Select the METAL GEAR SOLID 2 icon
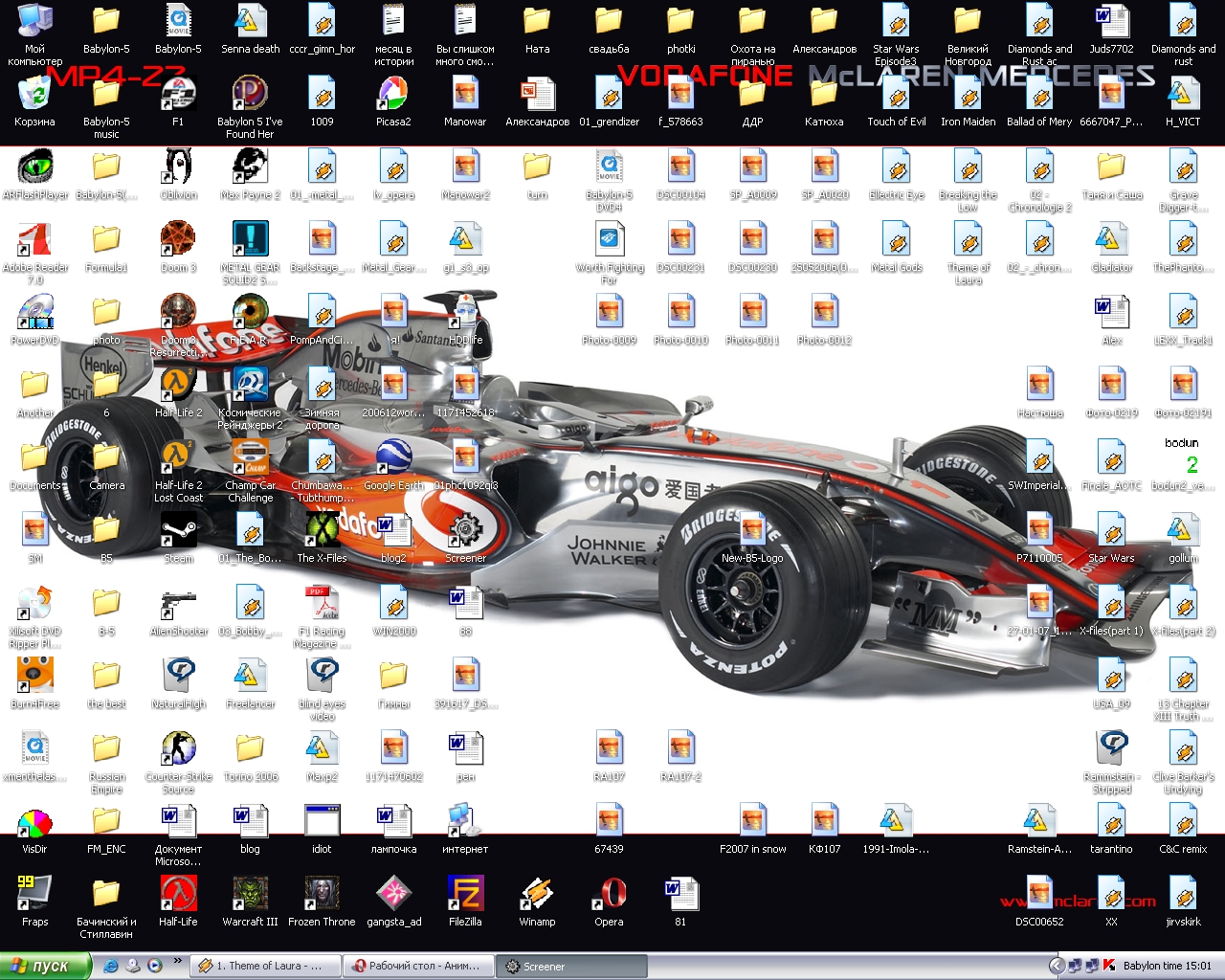The image size is (1225, 980). pos(250,253)
